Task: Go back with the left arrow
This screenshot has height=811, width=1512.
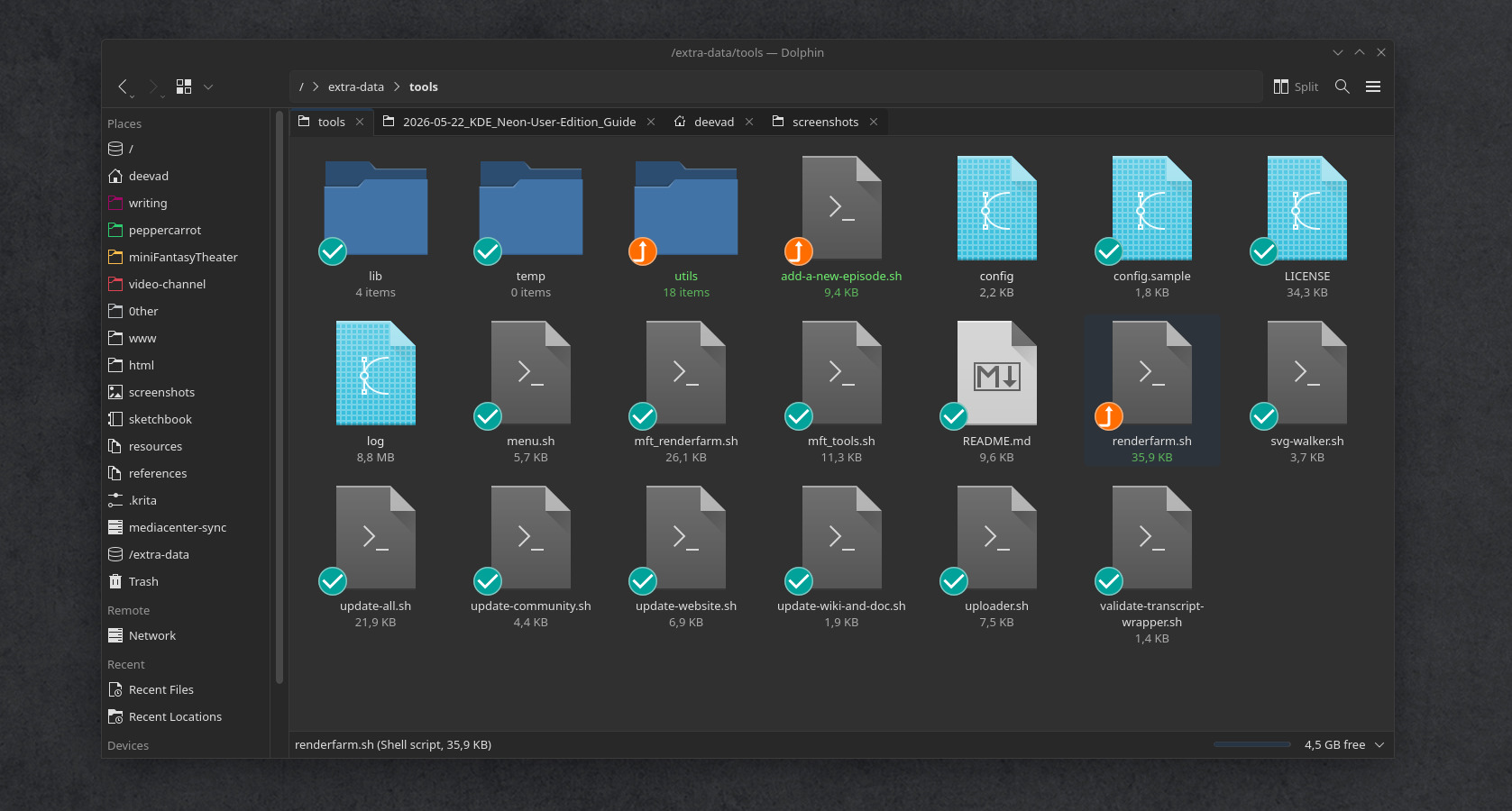Action: [124, 87]
